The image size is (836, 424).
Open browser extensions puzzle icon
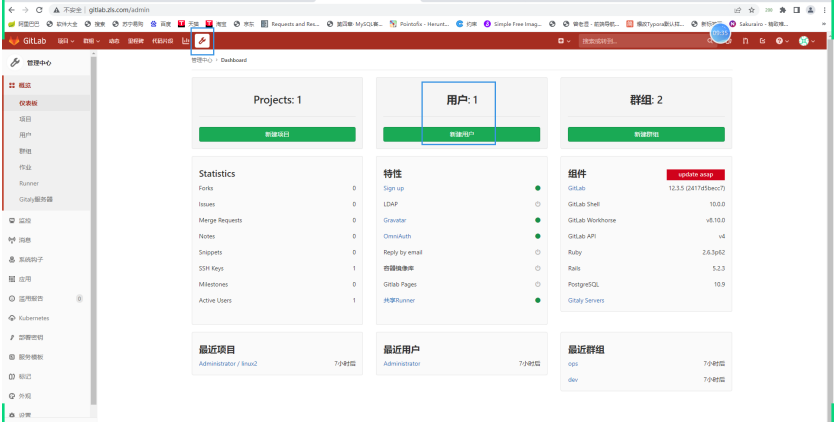point(783,10)
